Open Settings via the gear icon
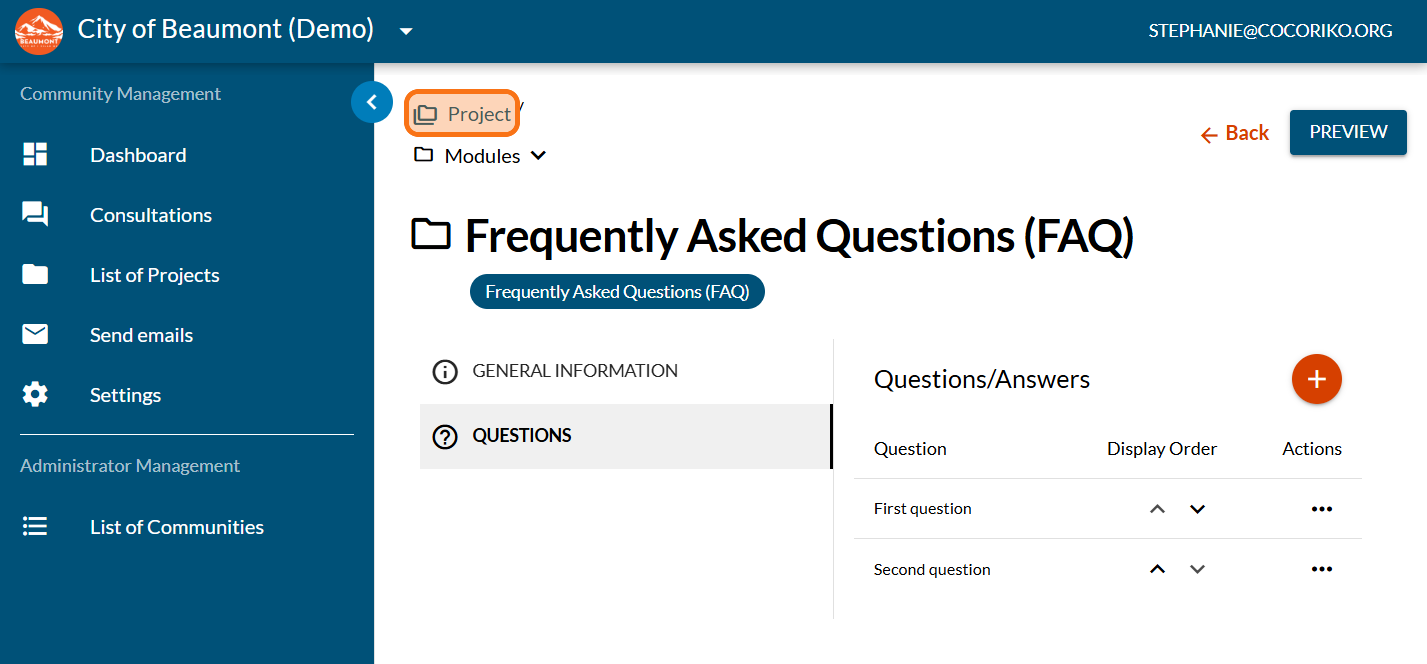Image resolution: width=1427 pixels, height=664 pixels. (x=35, y=395)
